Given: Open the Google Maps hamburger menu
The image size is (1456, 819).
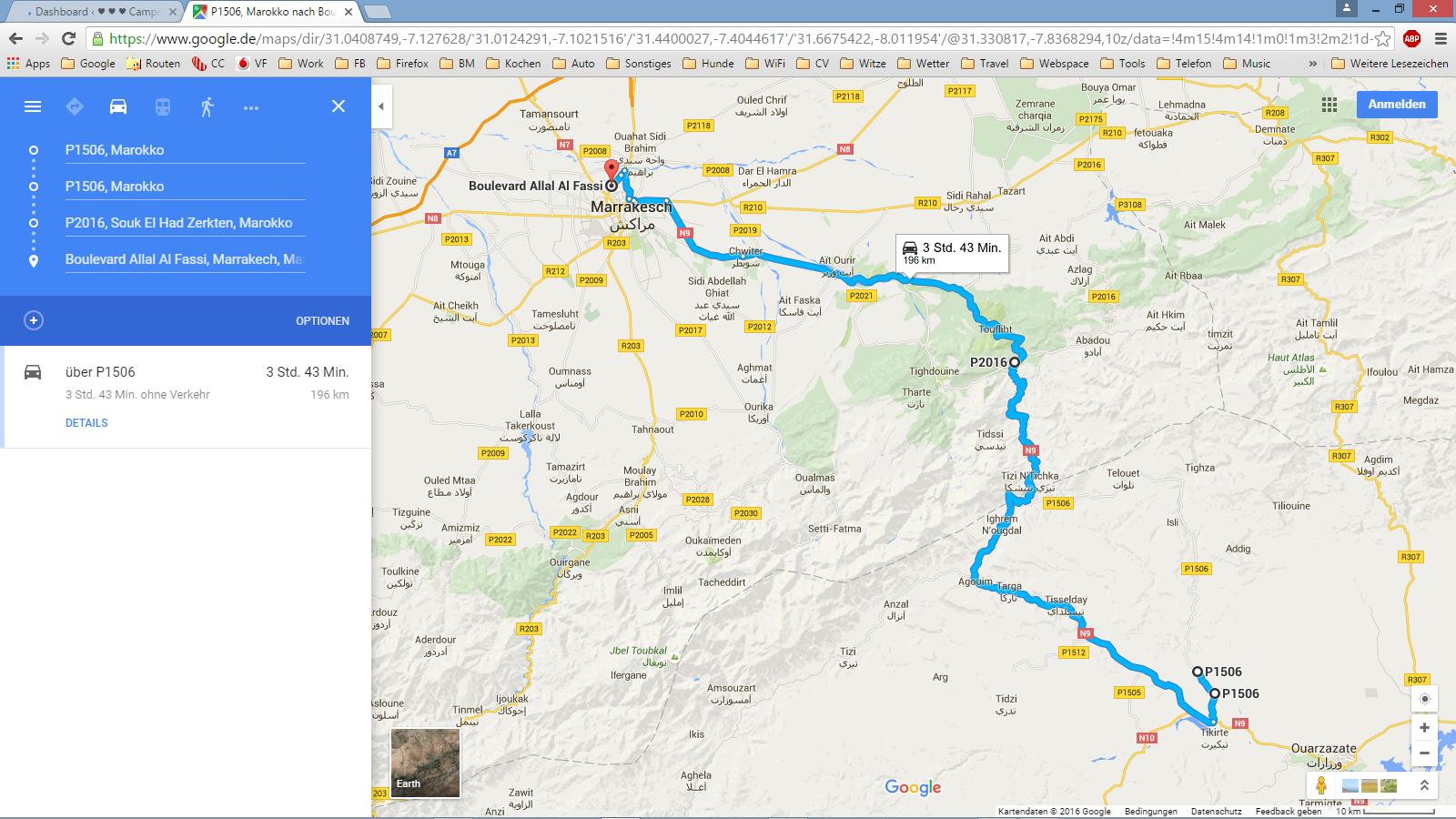Looking at the screenshot, I should coord(33,106).
